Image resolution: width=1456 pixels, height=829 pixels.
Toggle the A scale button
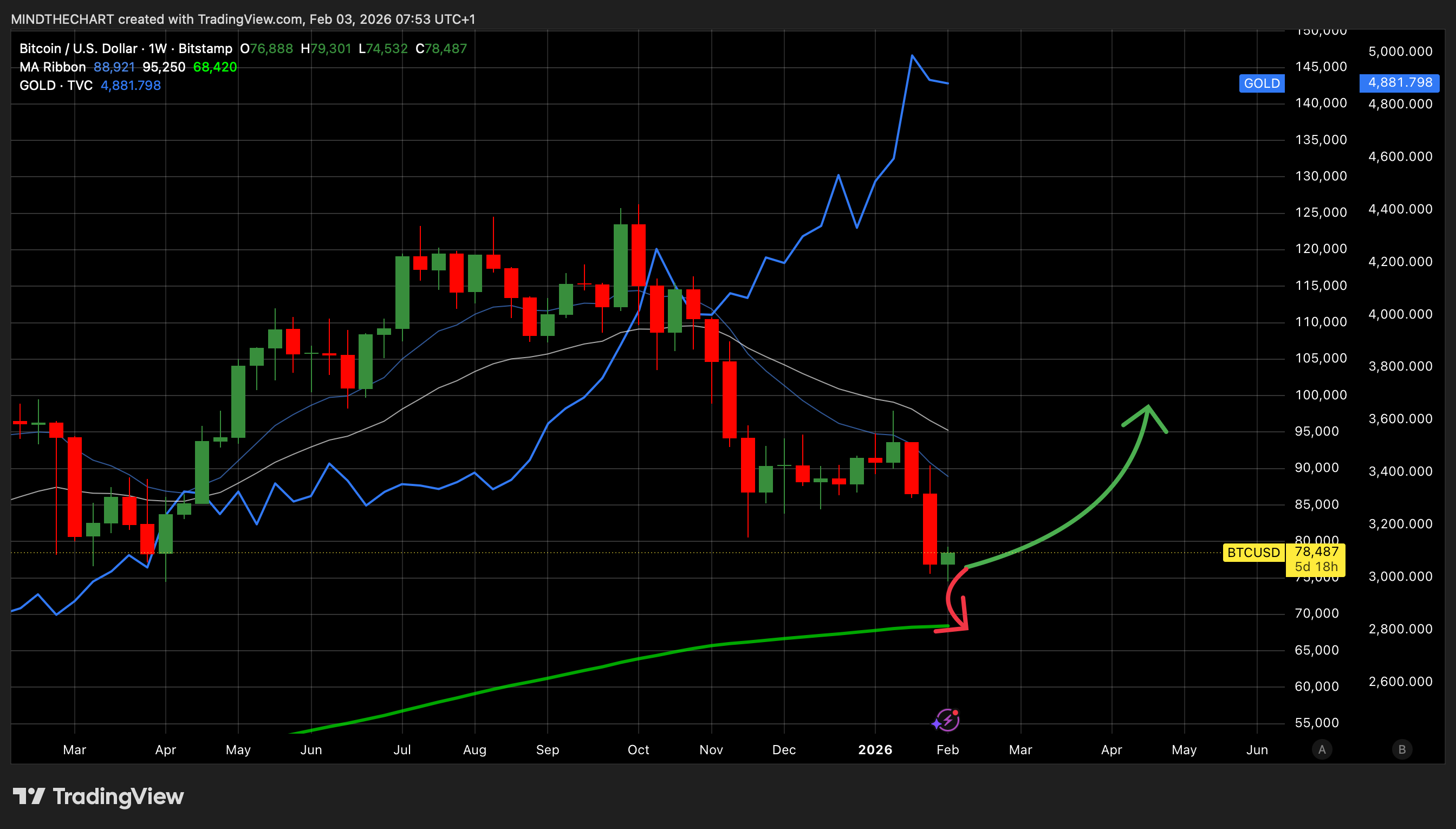(1322, 749)
